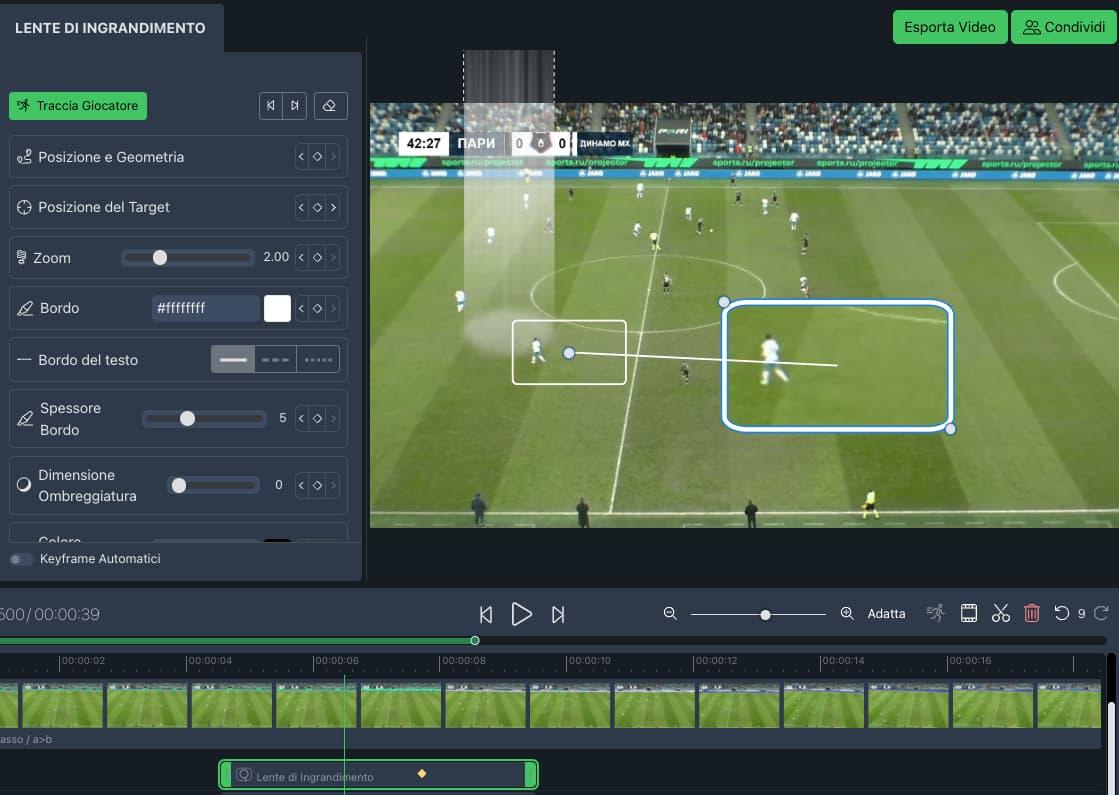Enable Keyframe Automatici toggle
Viewport: 1119px width, 795px height.
[x=21, y=560]
